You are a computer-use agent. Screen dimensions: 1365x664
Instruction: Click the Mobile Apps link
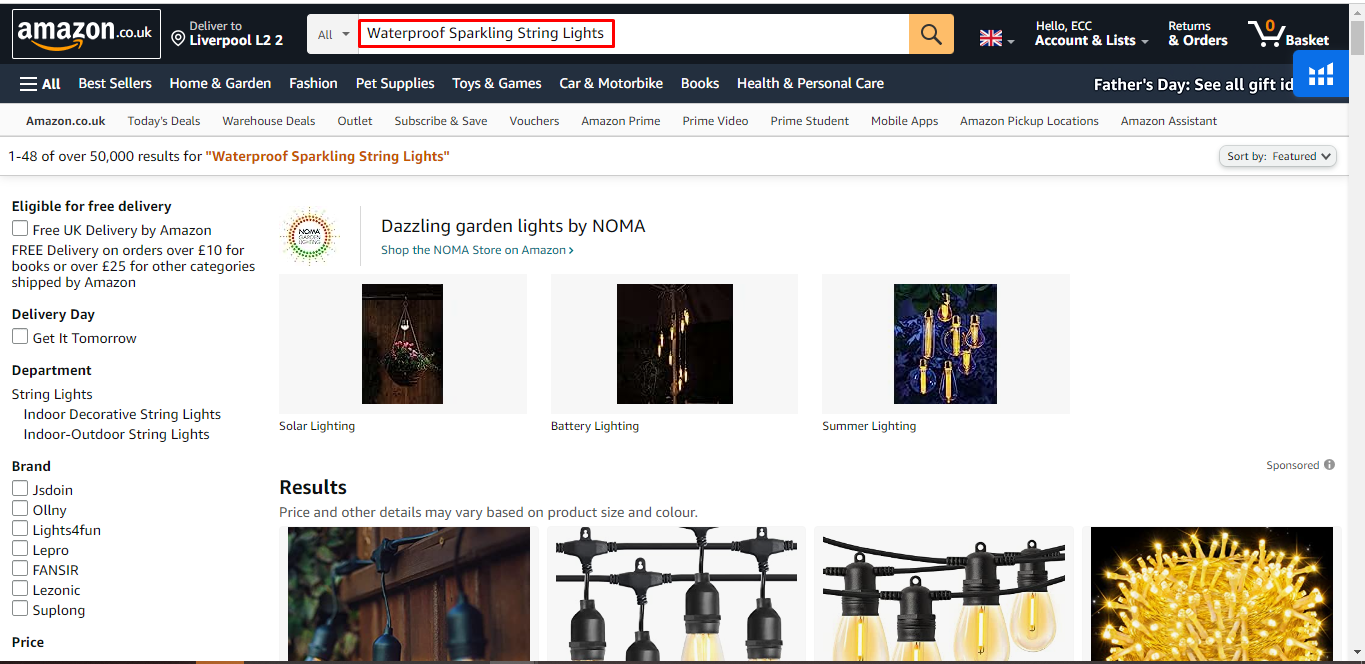pos(904,121)
